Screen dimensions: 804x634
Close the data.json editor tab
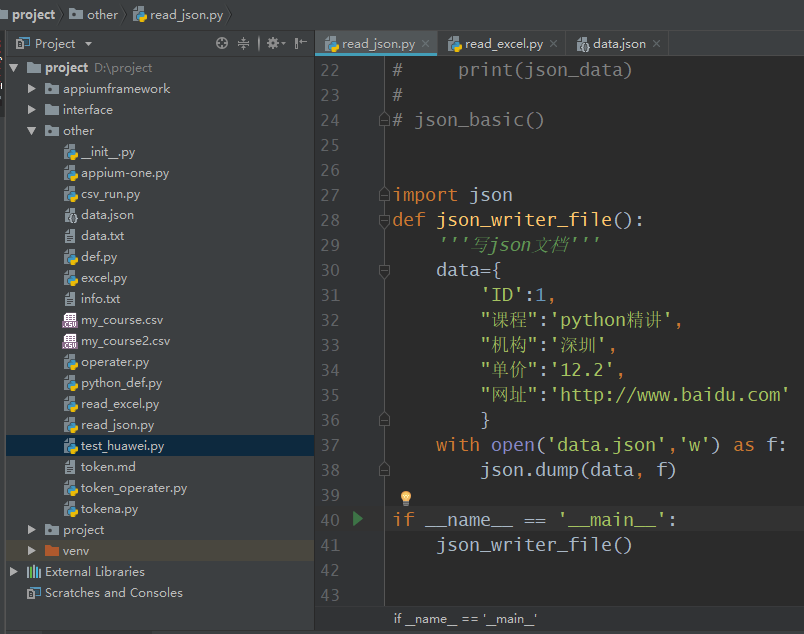coord(656,44)
